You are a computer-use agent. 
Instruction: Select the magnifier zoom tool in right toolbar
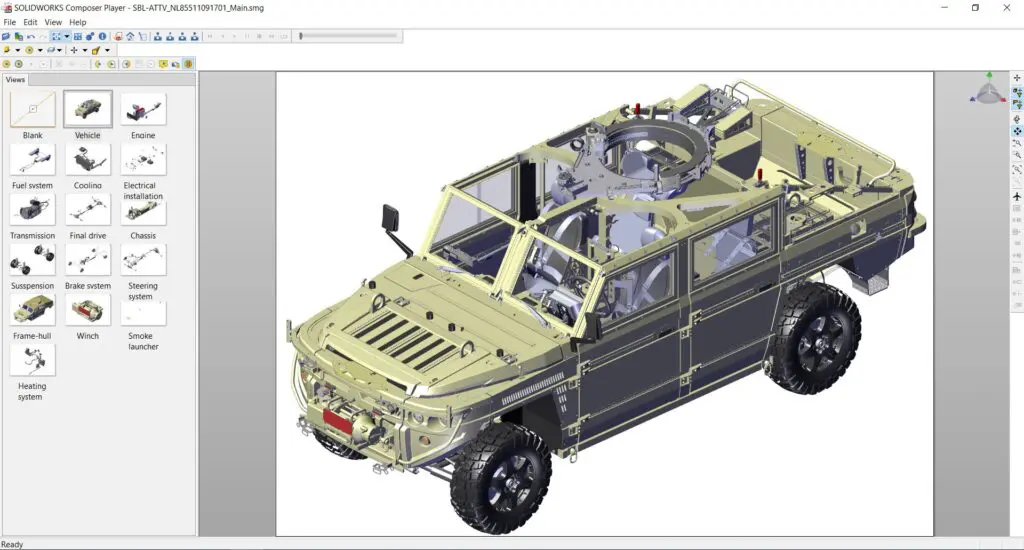1017,144
